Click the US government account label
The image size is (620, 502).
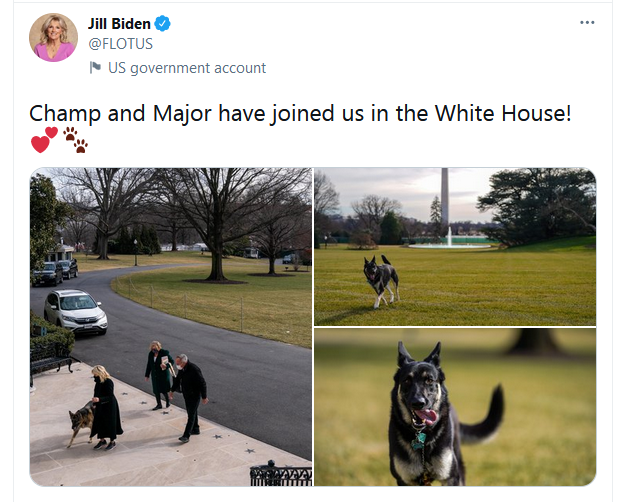click(187, 68)
